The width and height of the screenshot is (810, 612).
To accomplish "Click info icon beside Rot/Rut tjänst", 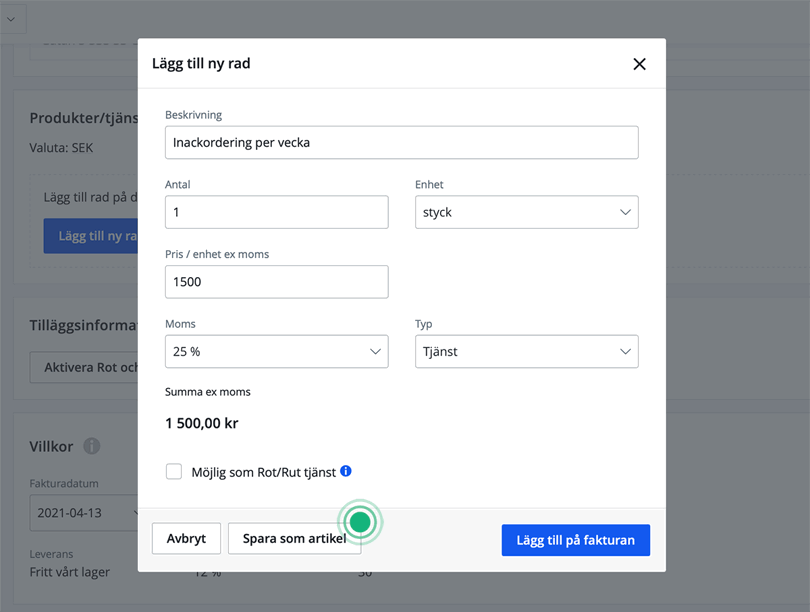I will click(346, 471).
